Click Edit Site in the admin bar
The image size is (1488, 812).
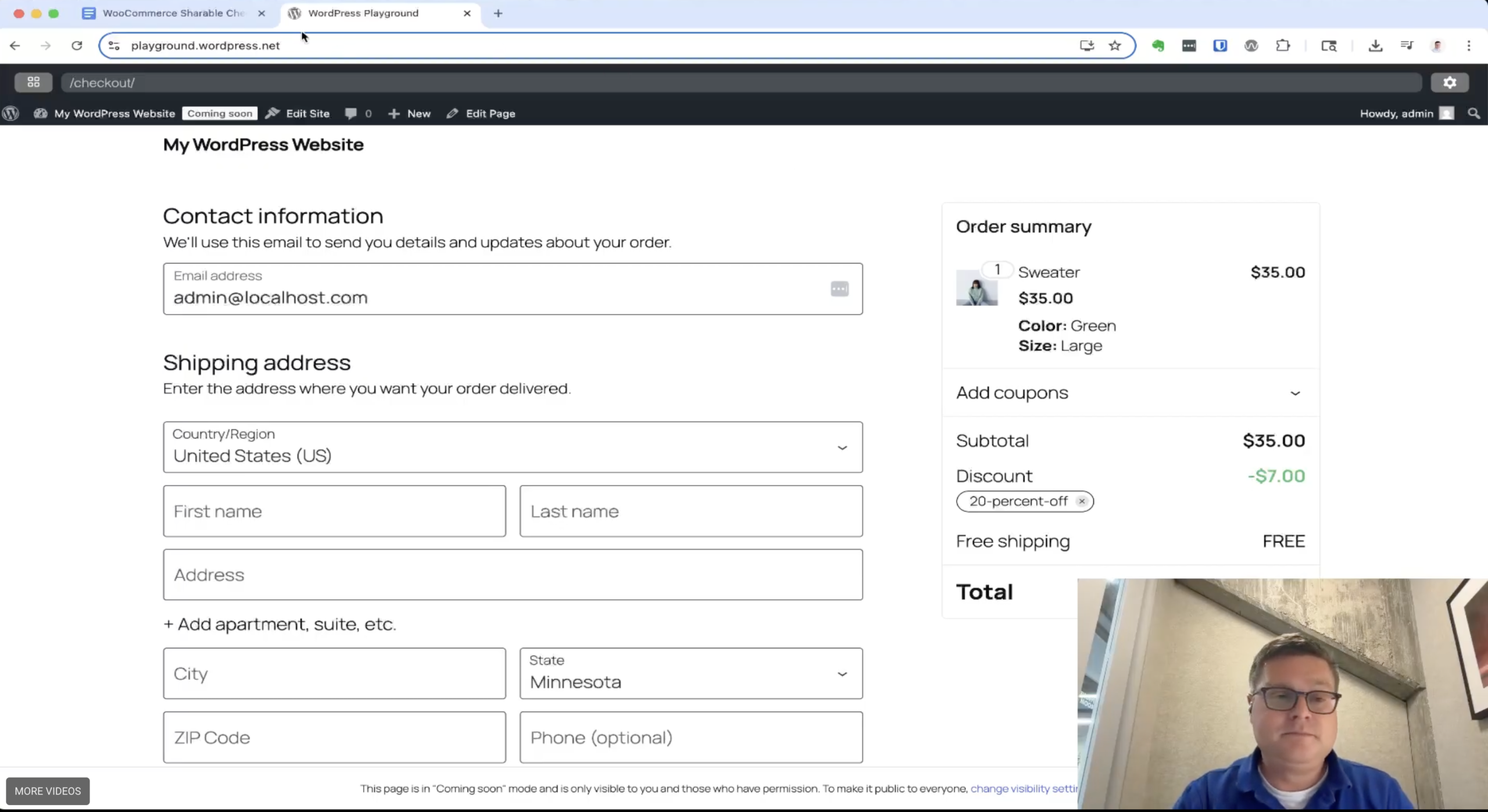pos(298,113)
